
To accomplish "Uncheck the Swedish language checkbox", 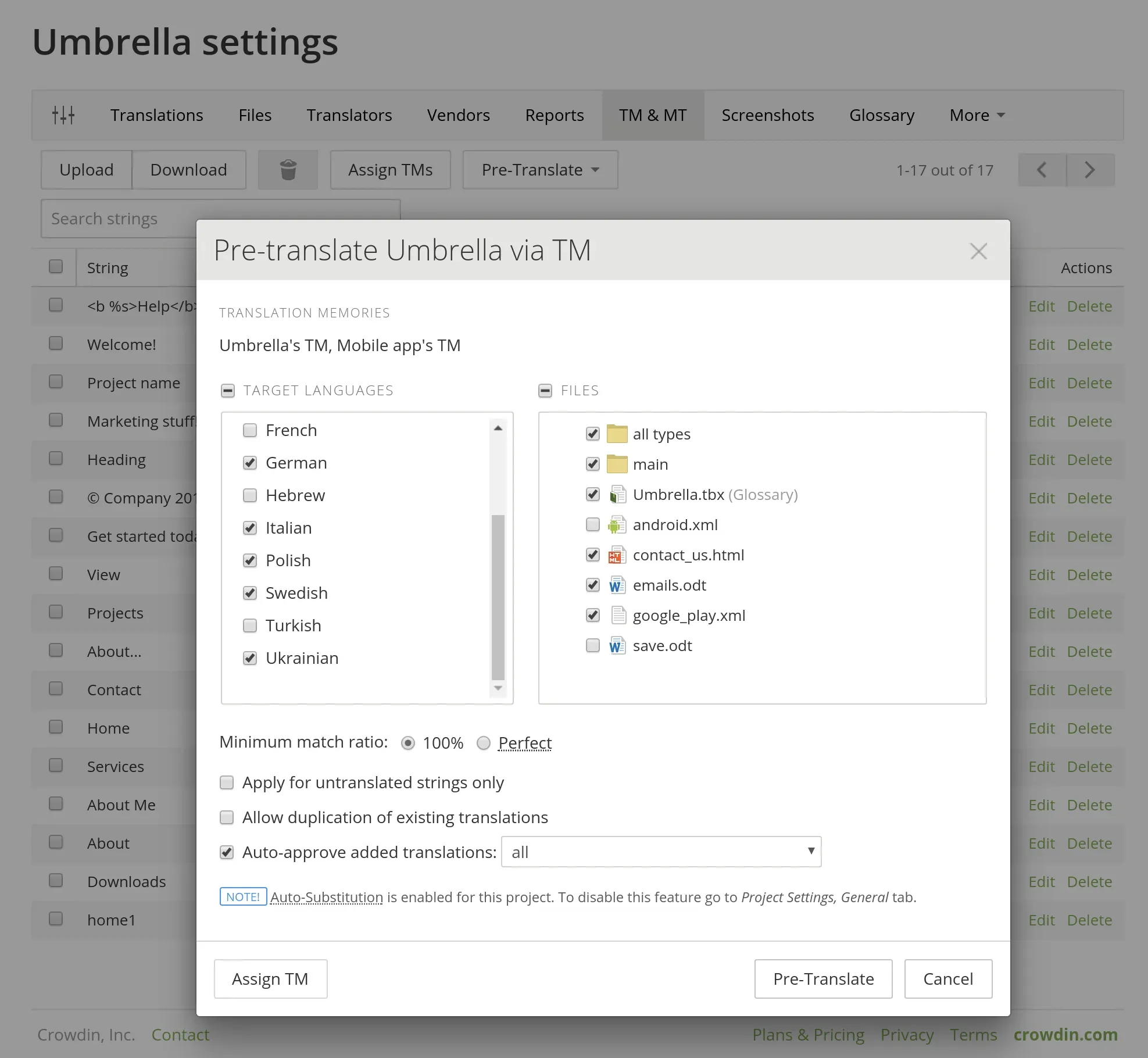I will tap(250, 593).
